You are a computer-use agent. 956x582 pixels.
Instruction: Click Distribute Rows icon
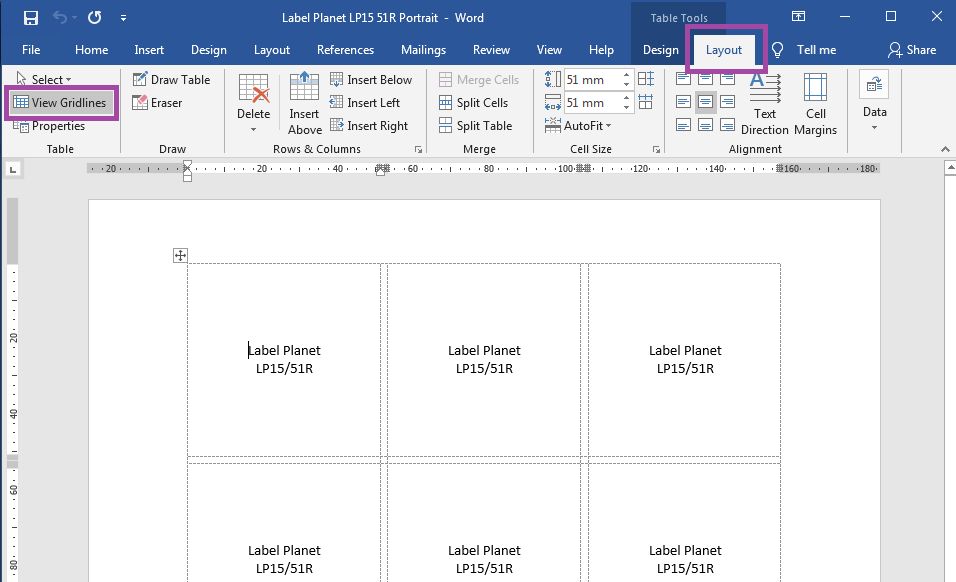pyautogui.click(x=646, y=79)
